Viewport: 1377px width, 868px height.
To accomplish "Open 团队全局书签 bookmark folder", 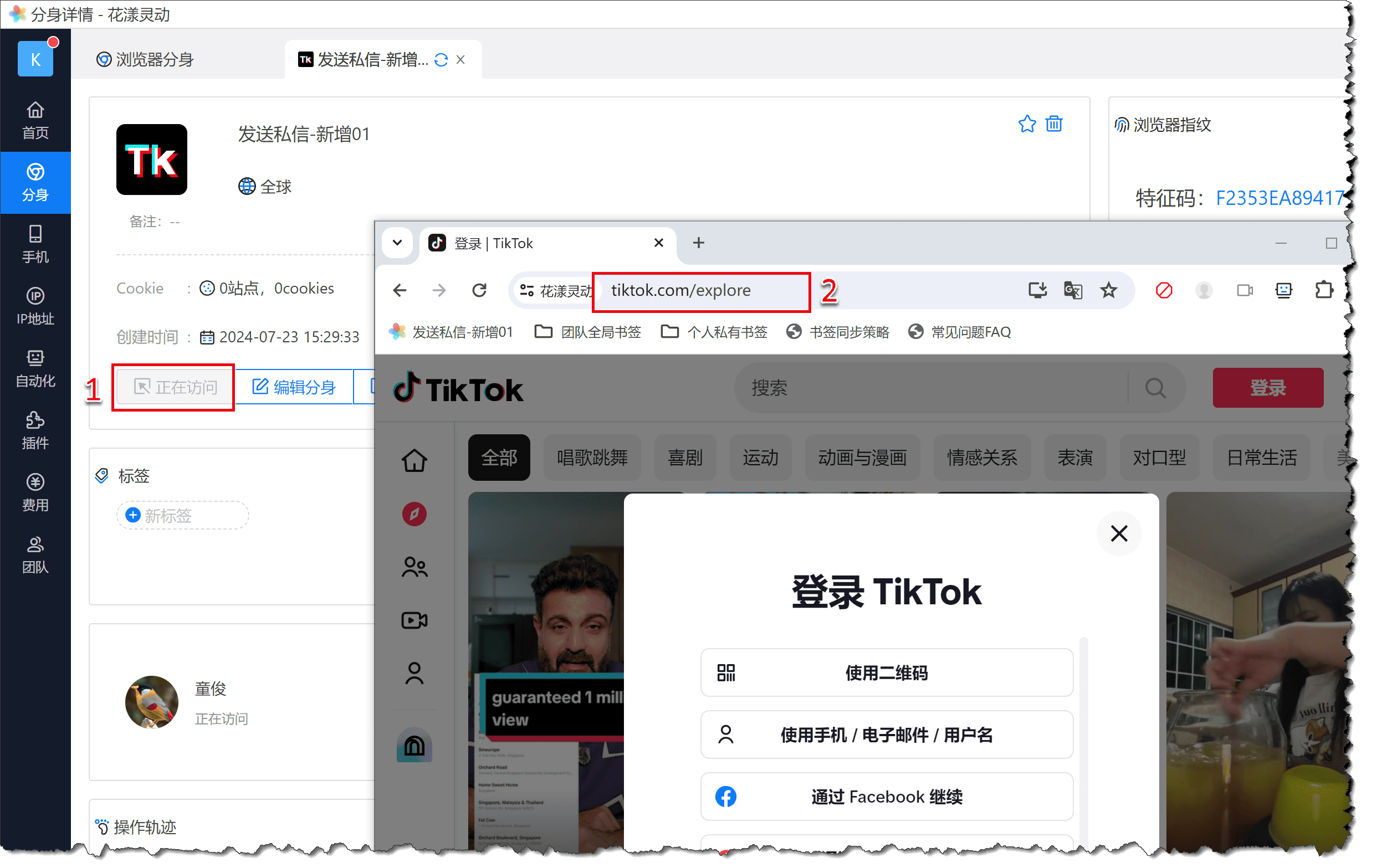I will pos(588,332).
